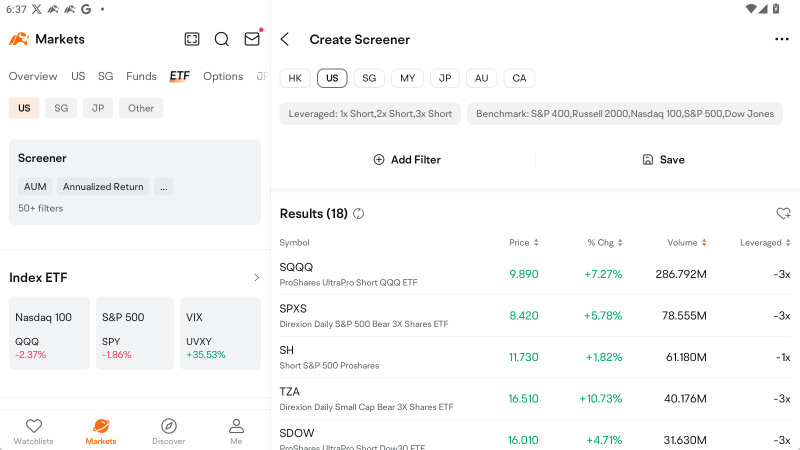Viewport: 800px width, 450px height.
Task: Open the SQQQ result row
Action: (535, 274)
